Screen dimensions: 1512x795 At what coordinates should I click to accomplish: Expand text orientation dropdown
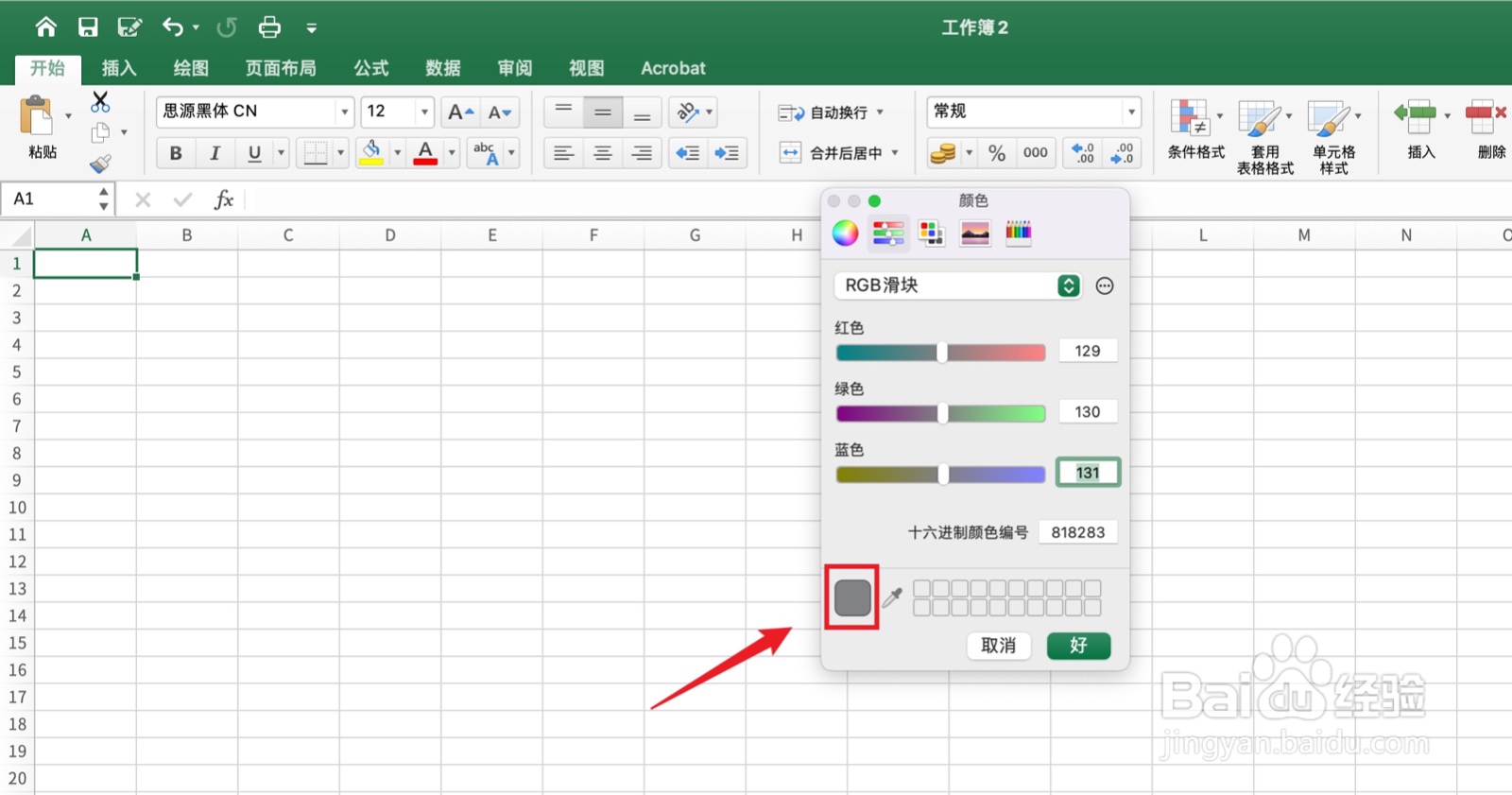coord(709,112)
